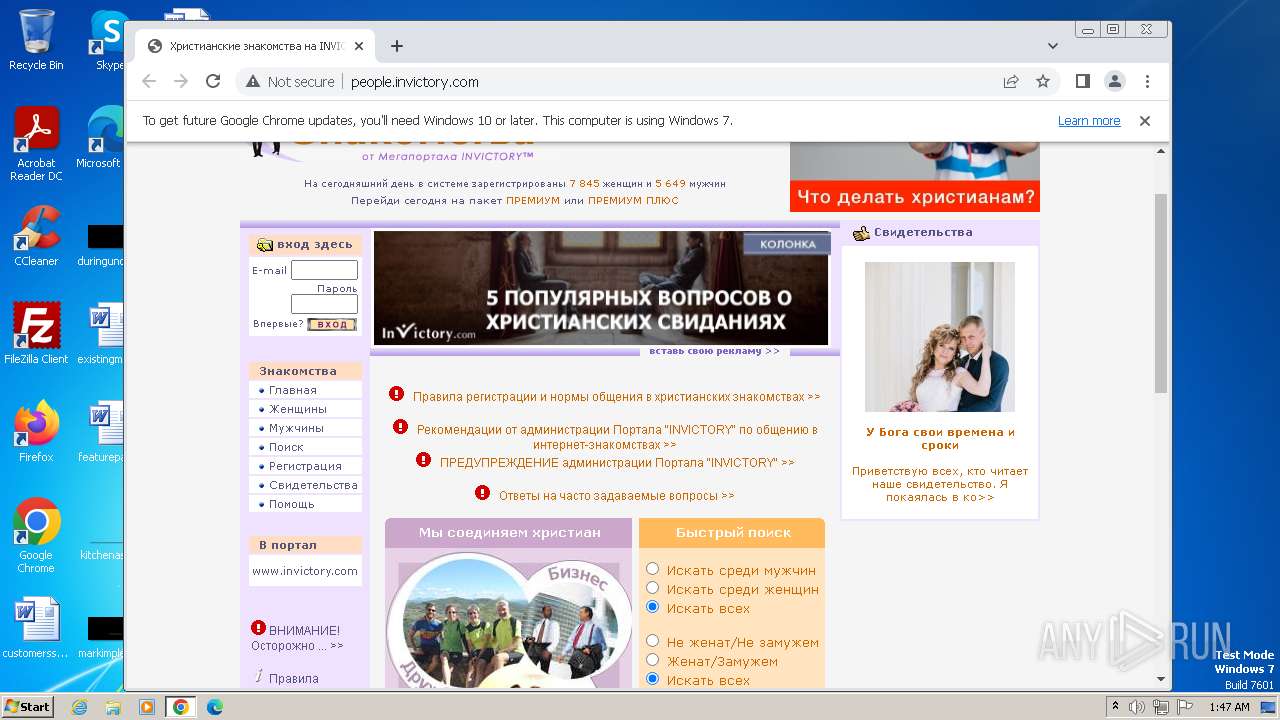Click вставь свою рекламу link
This screenshot has height=720, width=1280.
[x=714, y=351]
